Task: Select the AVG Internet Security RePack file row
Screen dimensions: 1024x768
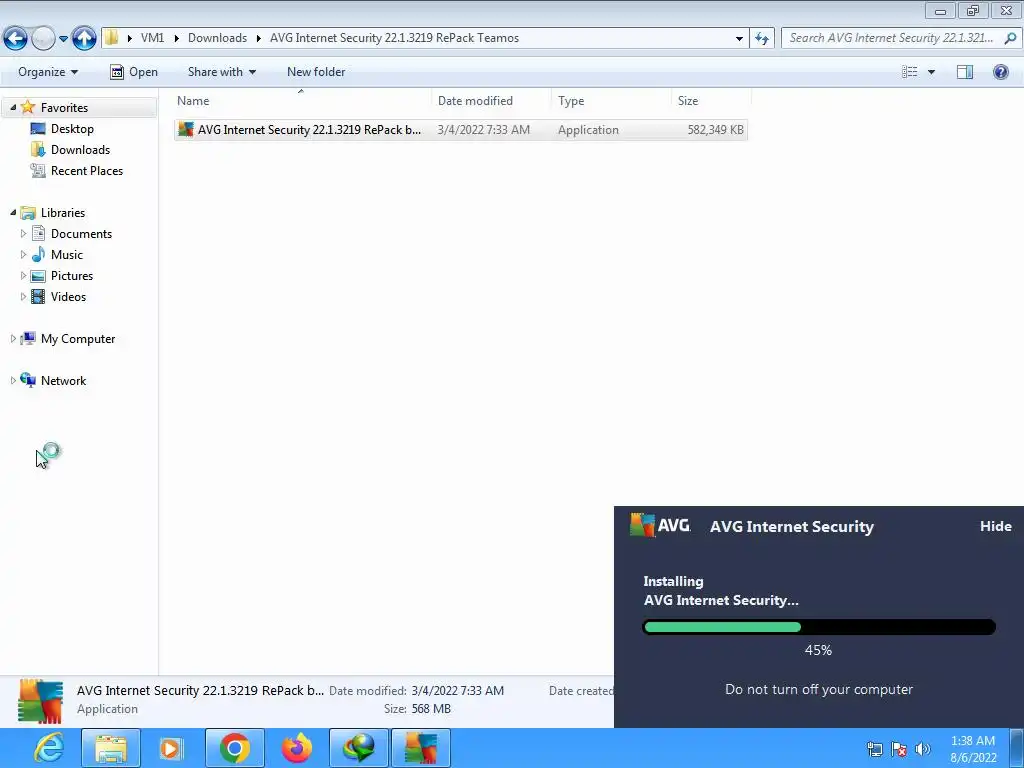Action: coord(460,129)
